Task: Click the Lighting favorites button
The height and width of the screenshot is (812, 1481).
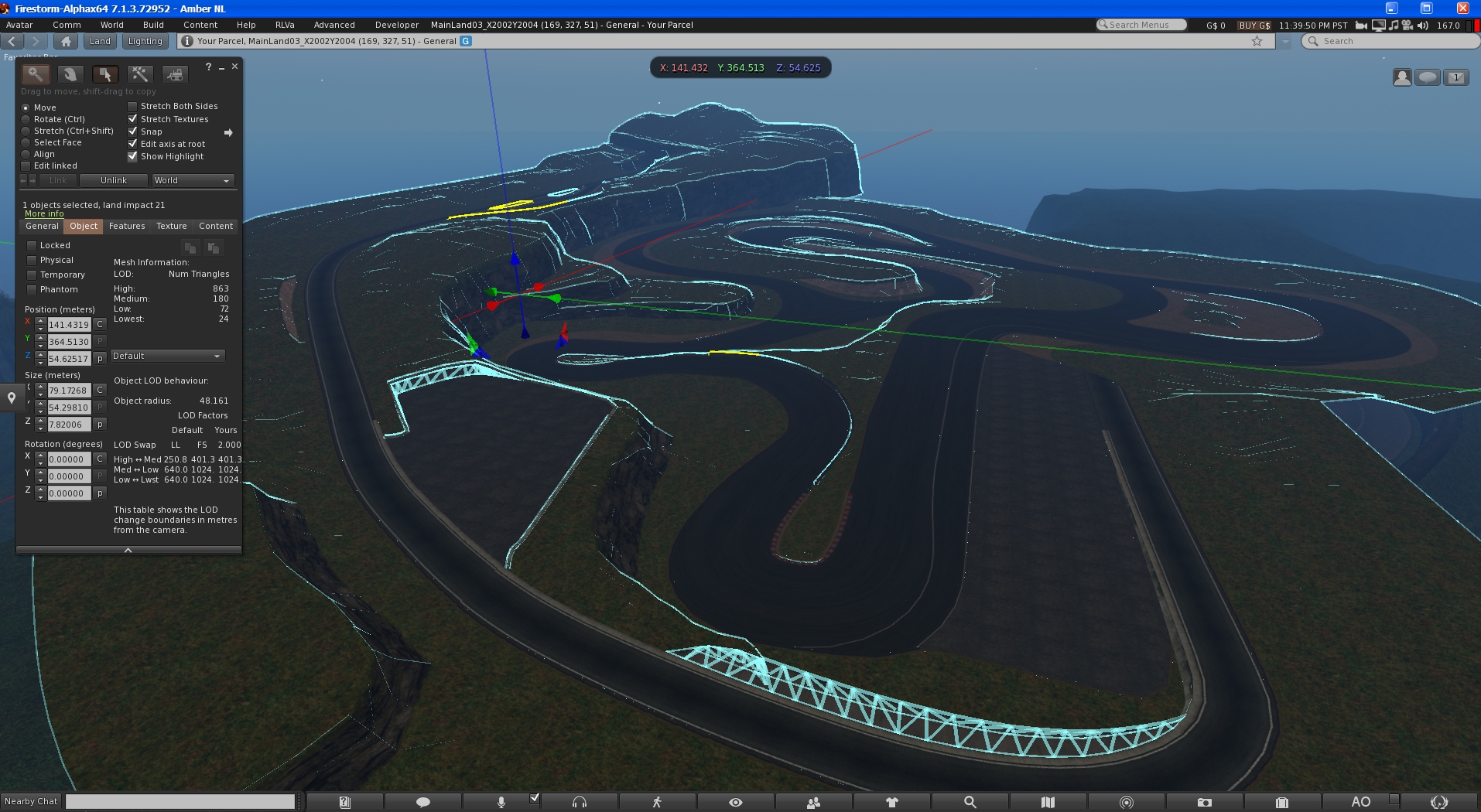Action: [145, 41]
